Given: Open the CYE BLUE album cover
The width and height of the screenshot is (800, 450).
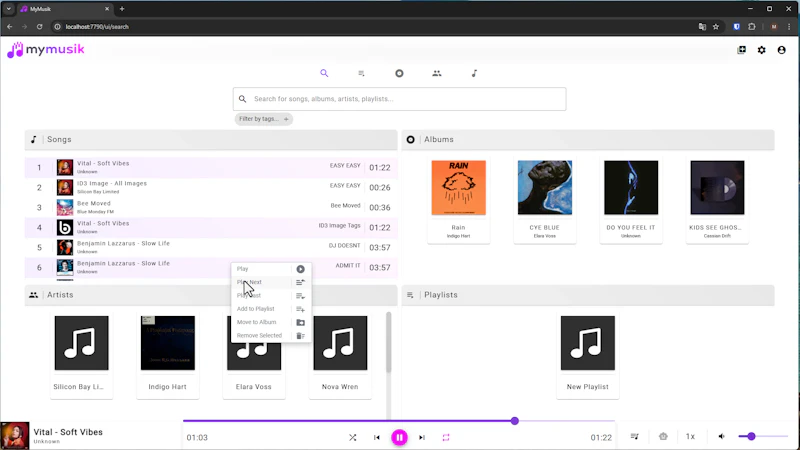Looking at the screenshot, I should pyautogui.click(x=544, y=188).
